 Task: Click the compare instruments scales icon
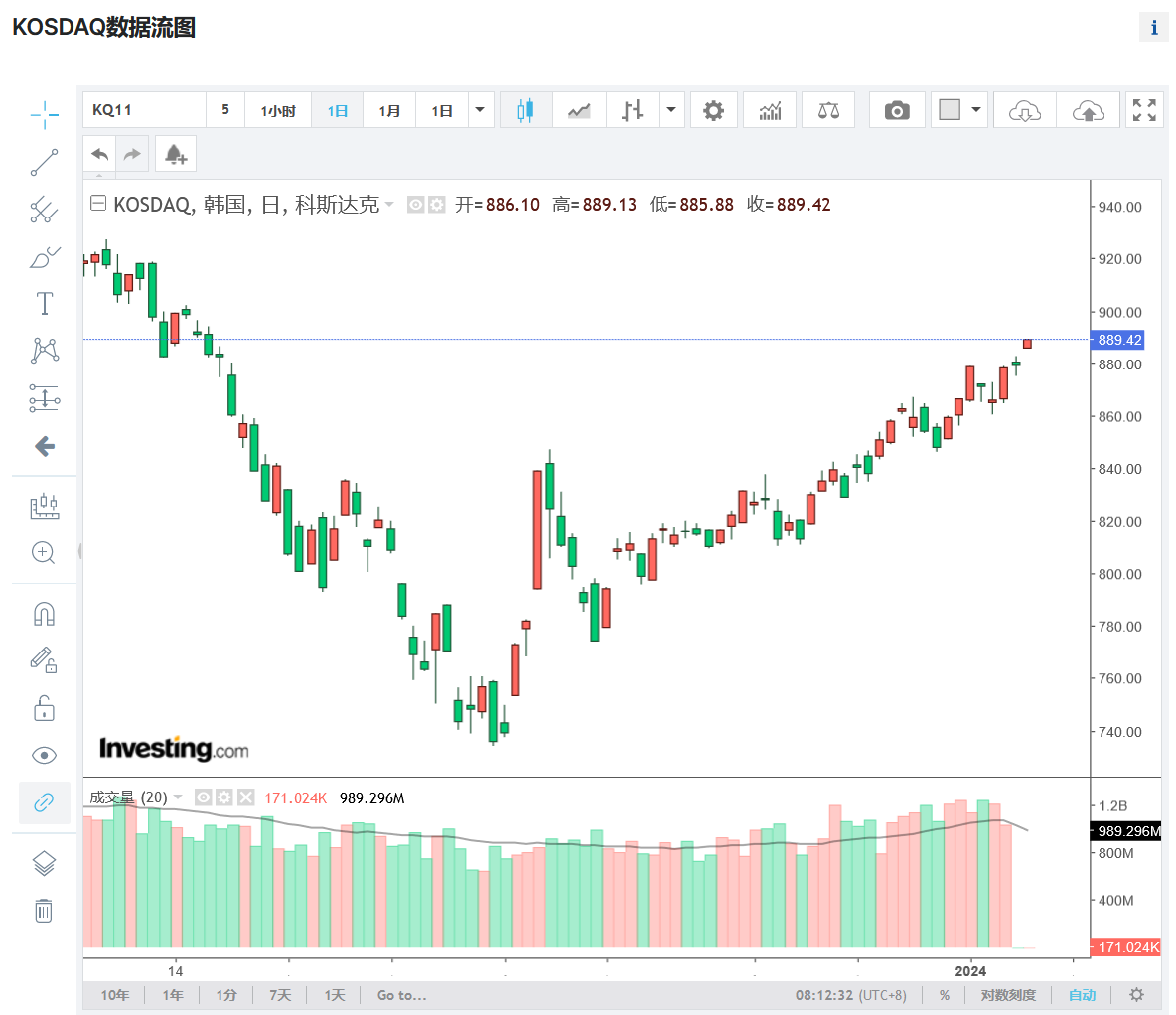tap(828, 109)
